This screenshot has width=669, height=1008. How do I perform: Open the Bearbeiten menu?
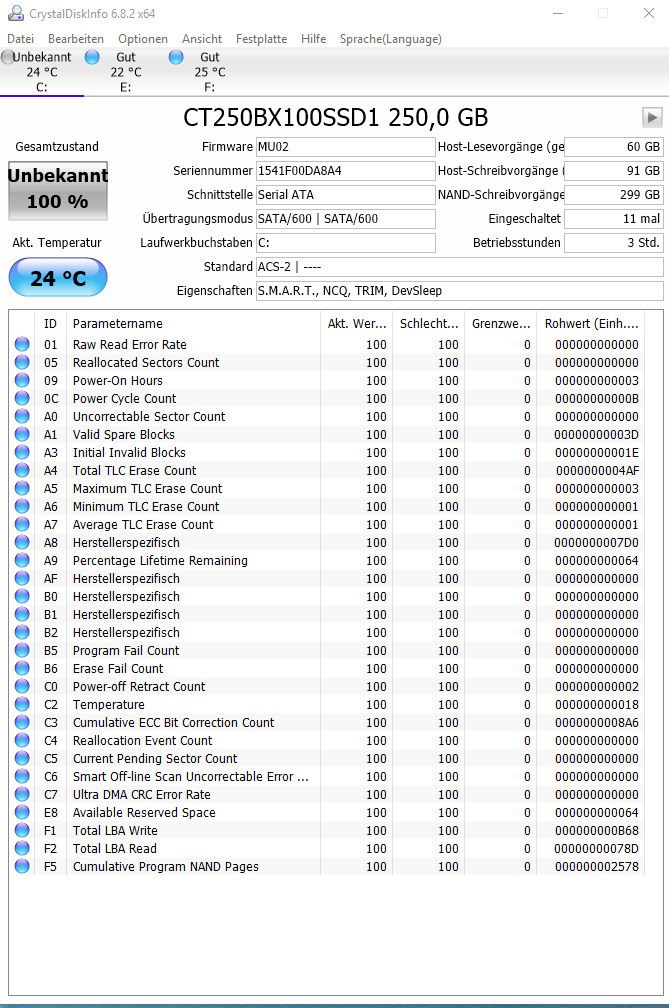click(x=76, y=39)
